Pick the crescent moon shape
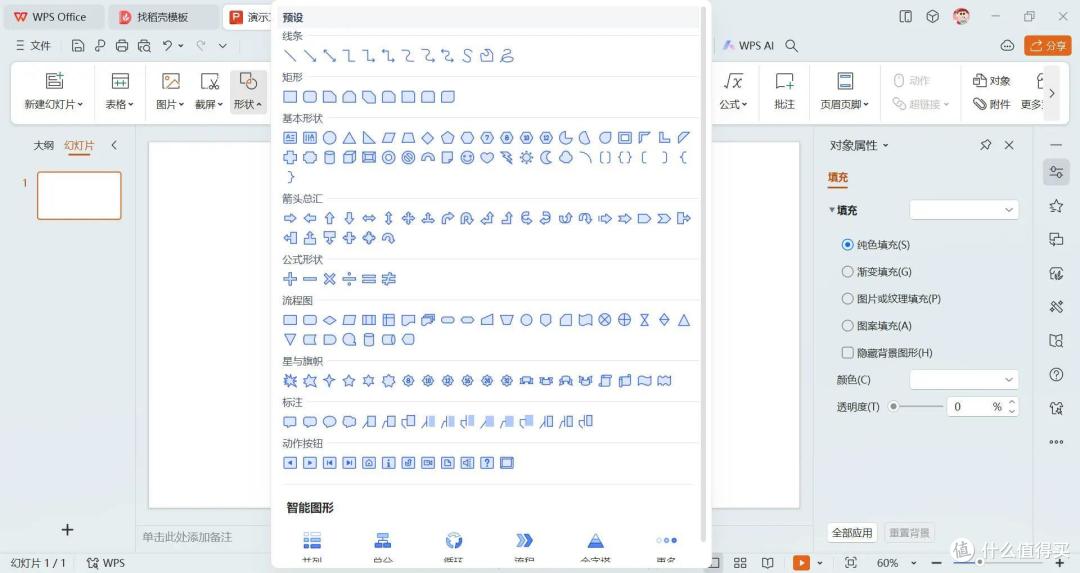The image size is (1080, 573). click(546, 158)
